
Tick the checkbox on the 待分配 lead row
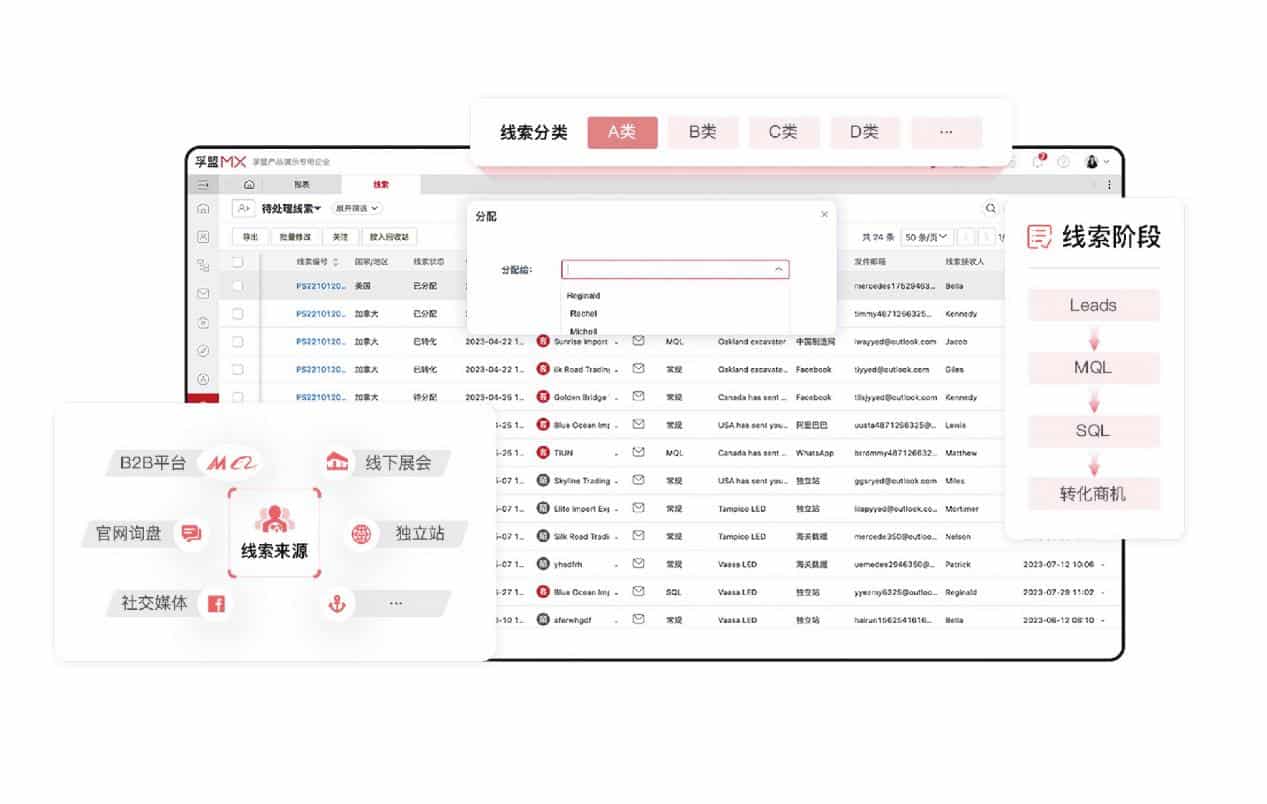pos(237,397)
